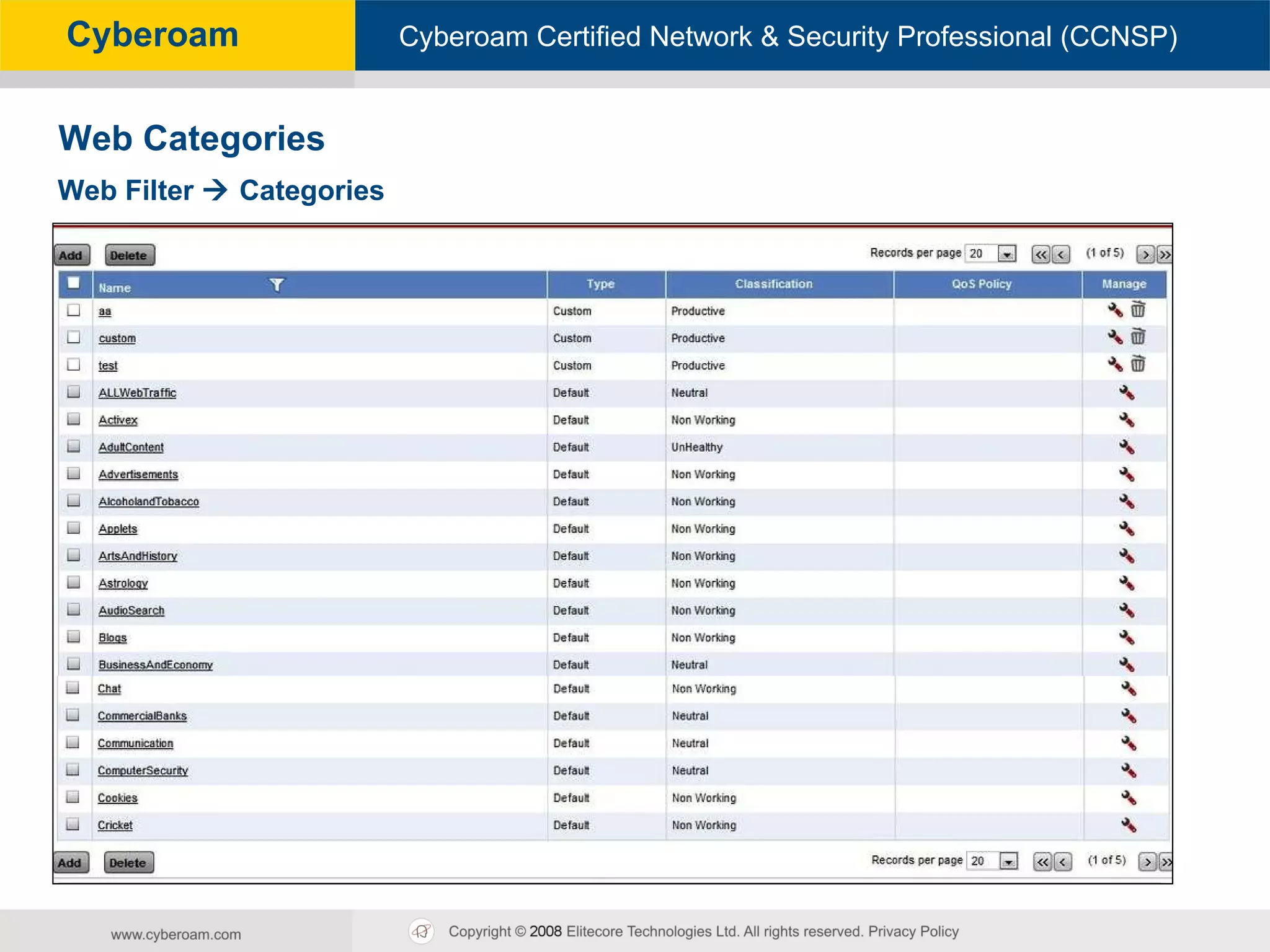Edit the 'test' category wrench icon

[x=1115, y=364]
